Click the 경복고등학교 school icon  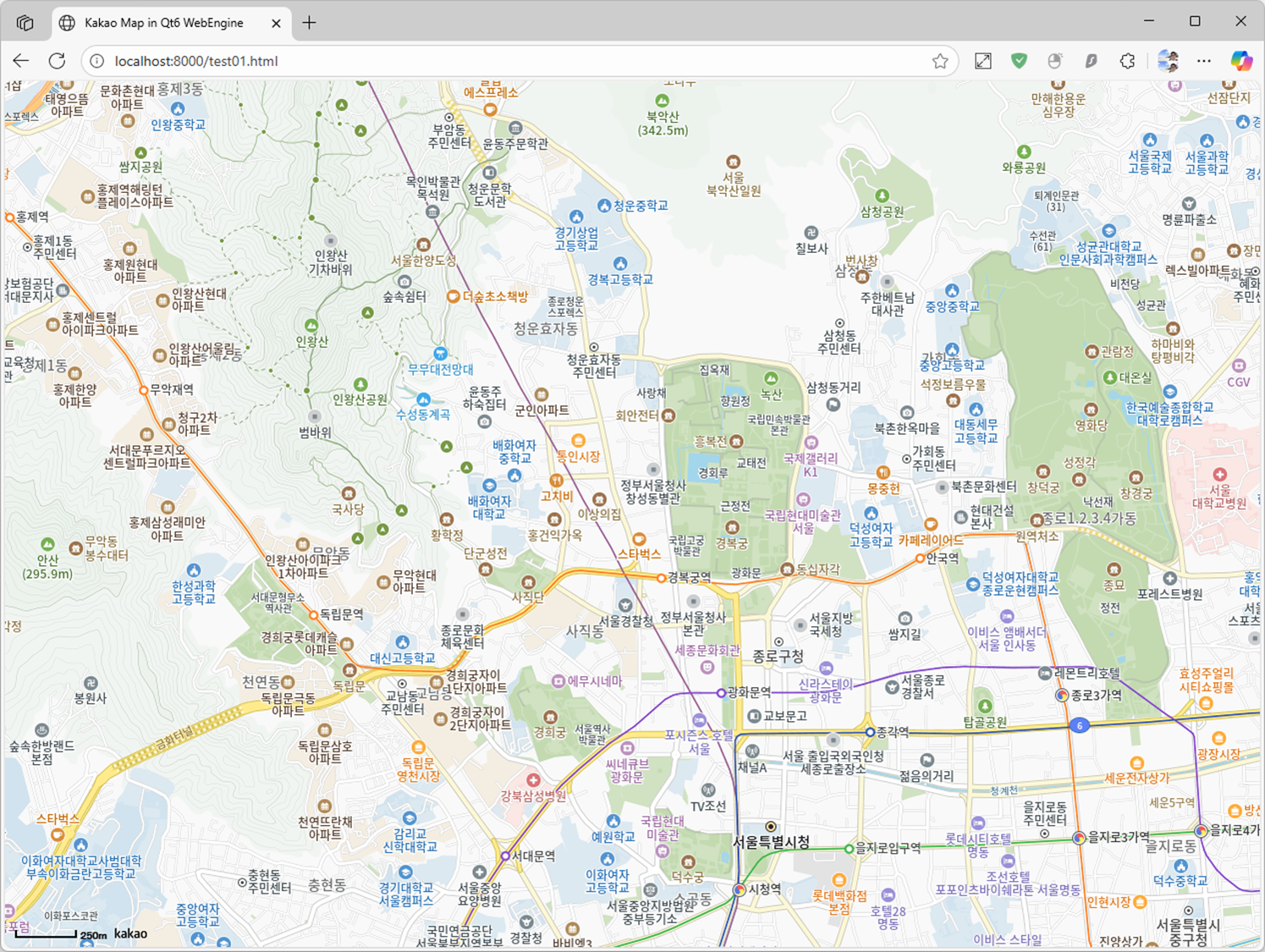pyautogui.click(x=620, y=264)
